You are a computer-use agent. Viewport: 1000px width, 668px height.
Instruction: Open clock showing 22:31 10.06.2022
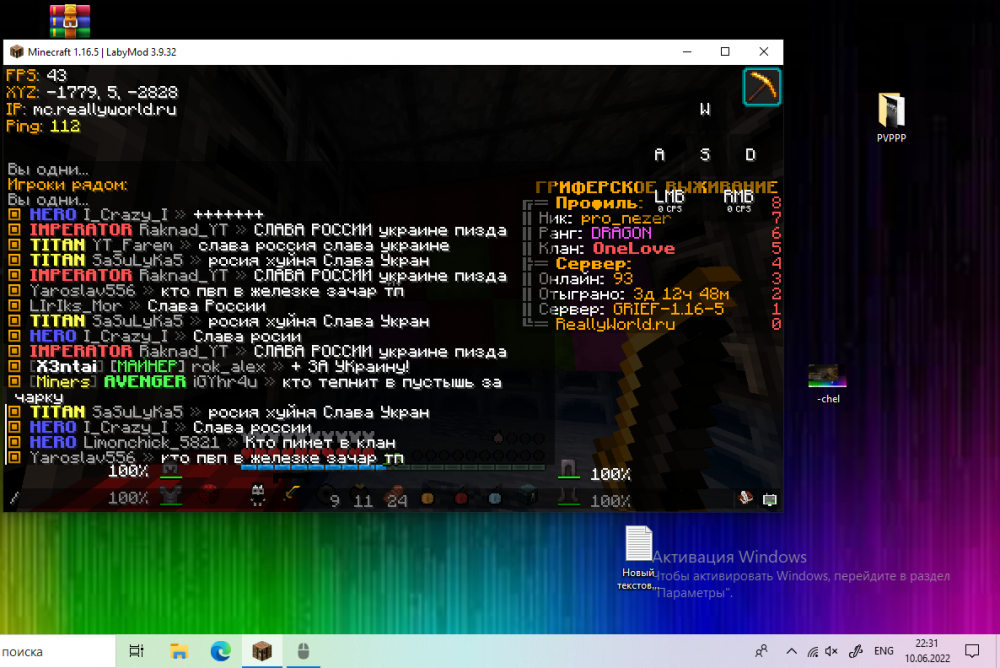(x=927, y=651)
